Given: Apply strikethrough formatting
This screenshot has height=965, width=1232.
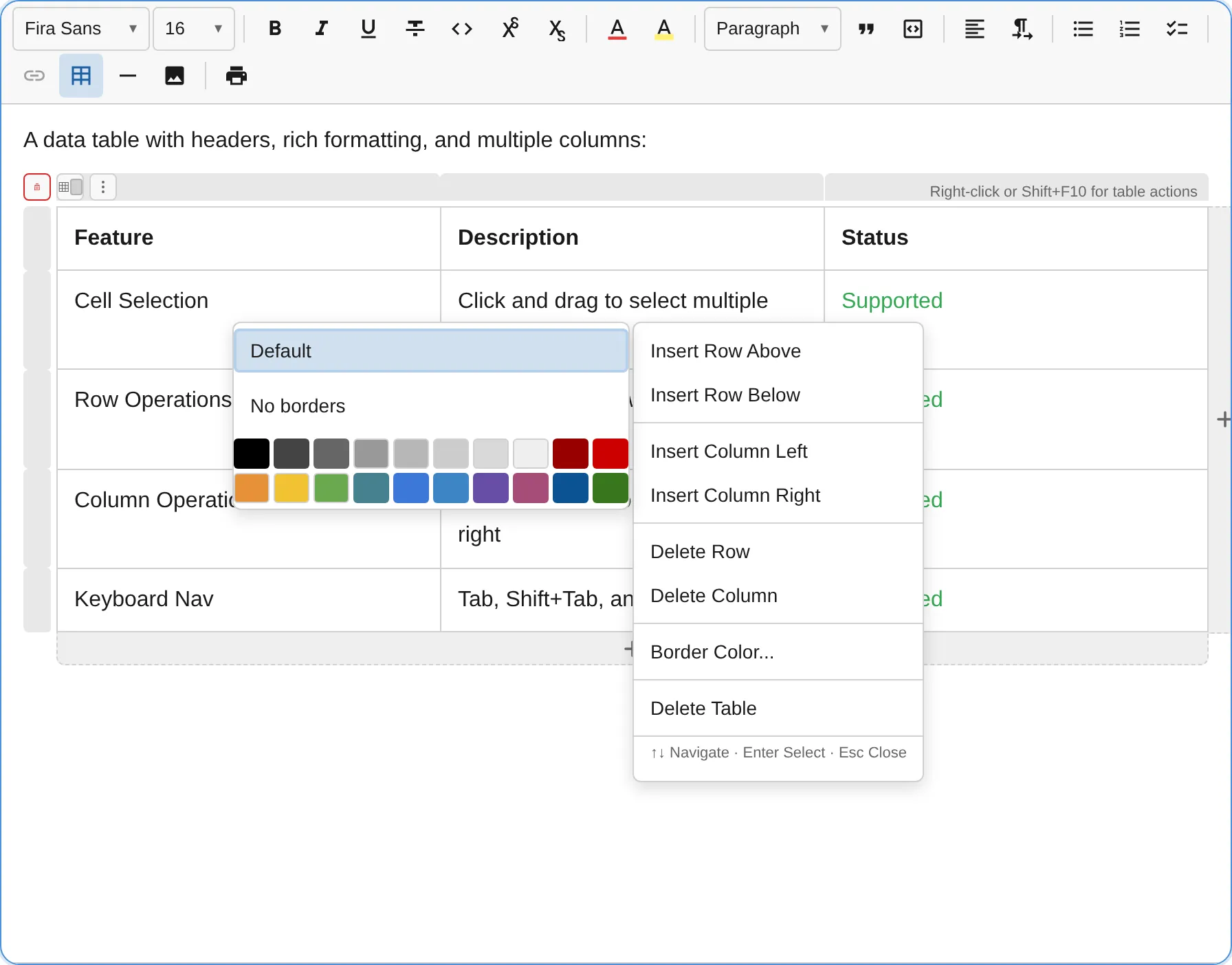Looking at the screenshot, I should tap(415, 29).
